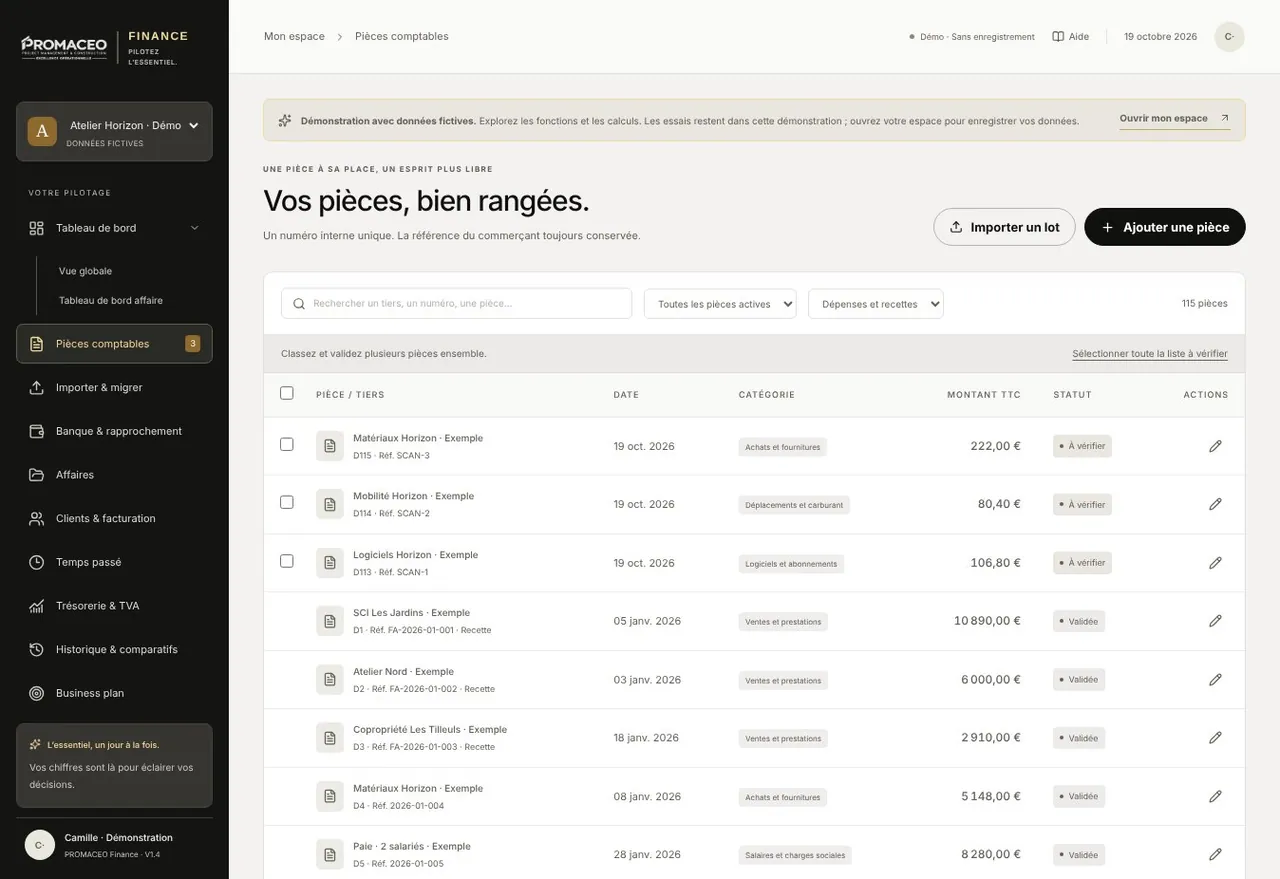Image resolution: width=1280 pixels, height=879 pixels.
Task: Open Tableau de bord affaire
Action: [111, 300]
